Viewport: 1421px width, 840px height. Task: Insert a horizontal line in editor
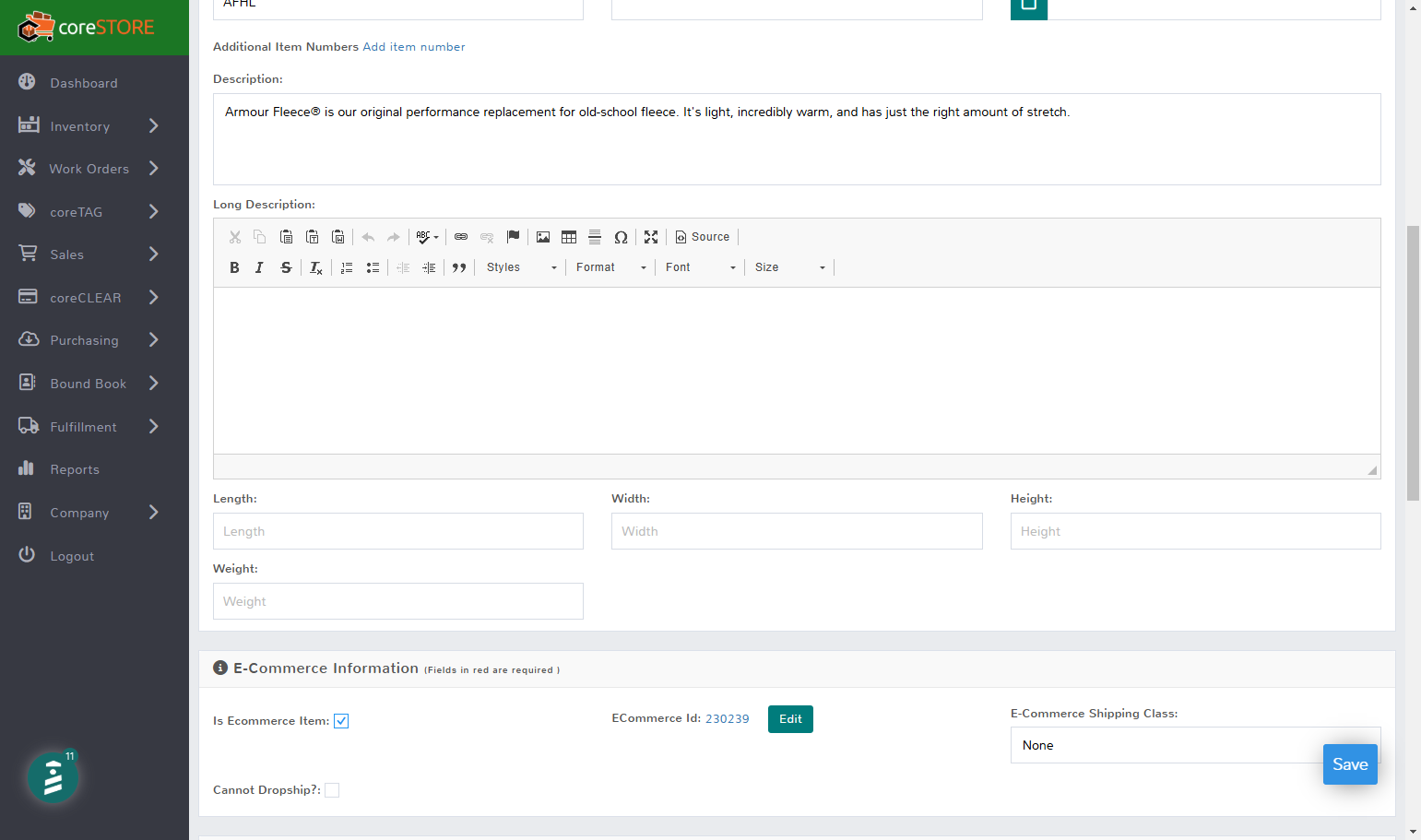coord(595,237)
